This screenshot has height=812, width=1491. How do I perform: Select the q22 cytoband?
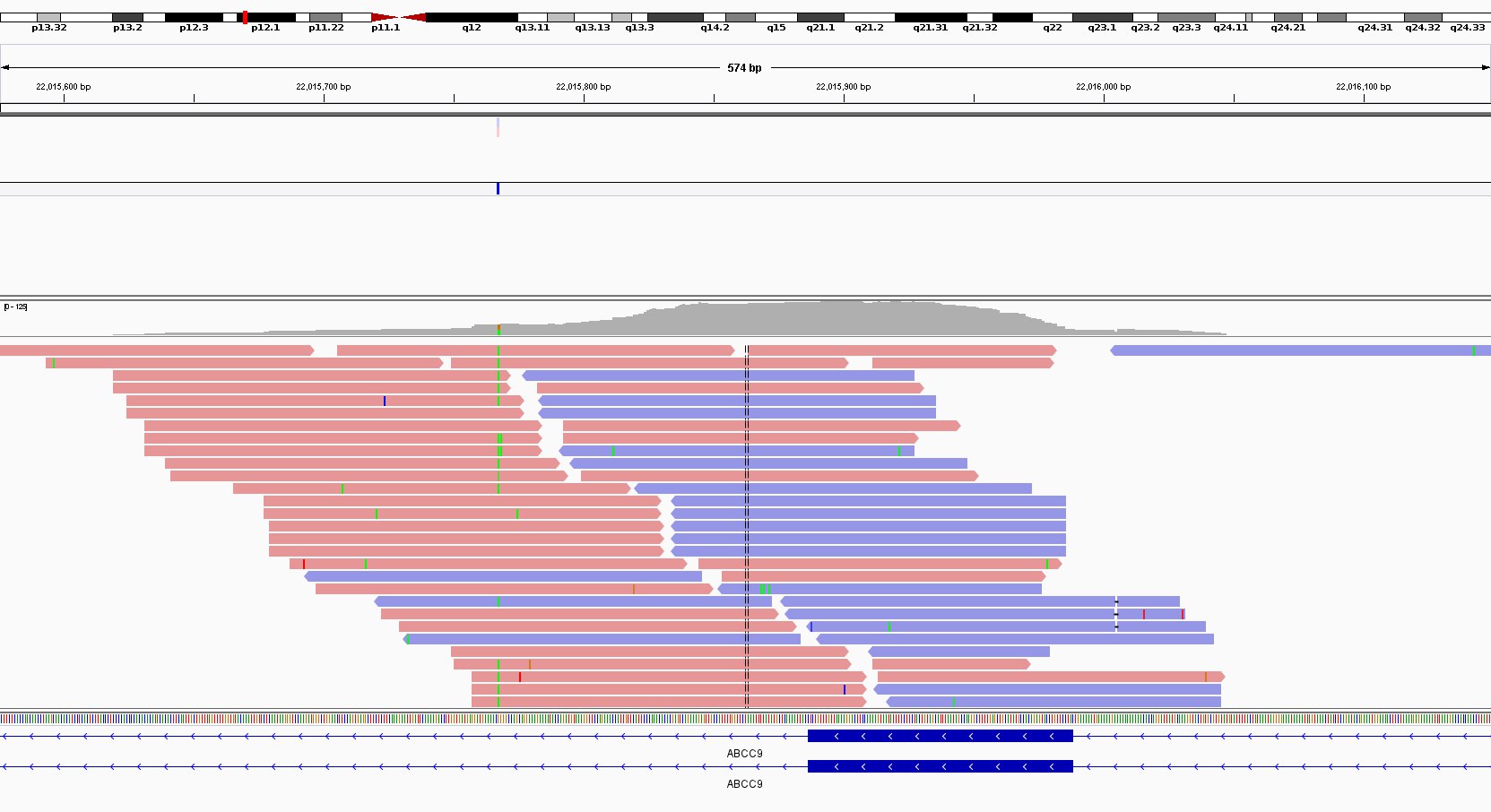tap(1053, 17)
